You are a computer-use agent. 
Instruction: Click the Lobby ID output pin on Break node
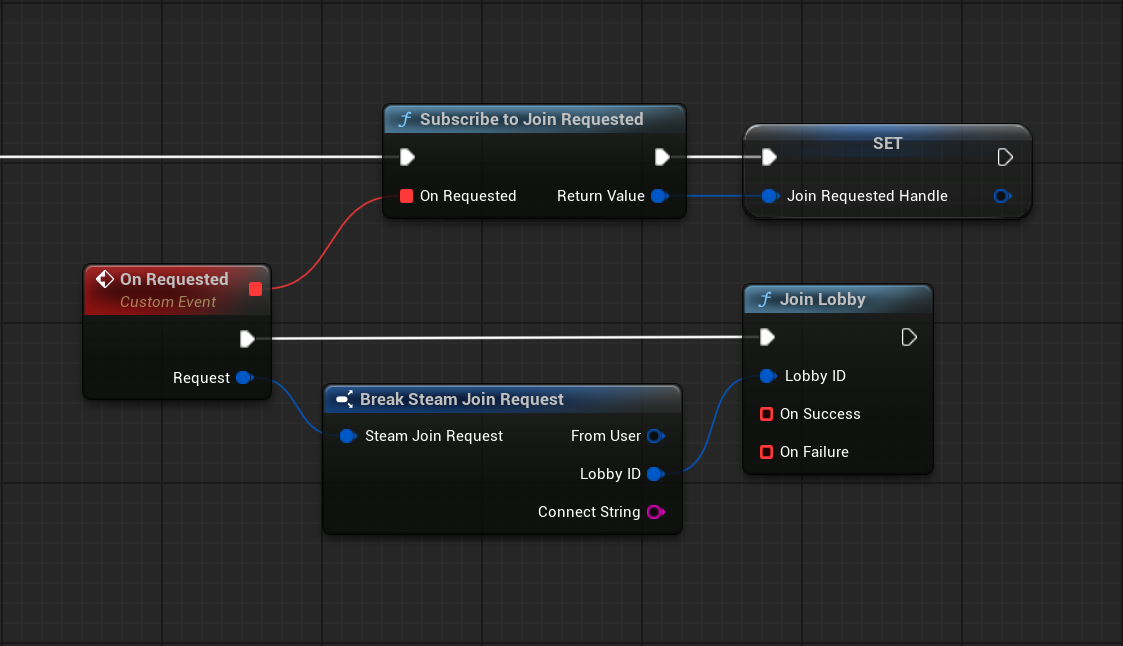(x=655, y=474)
